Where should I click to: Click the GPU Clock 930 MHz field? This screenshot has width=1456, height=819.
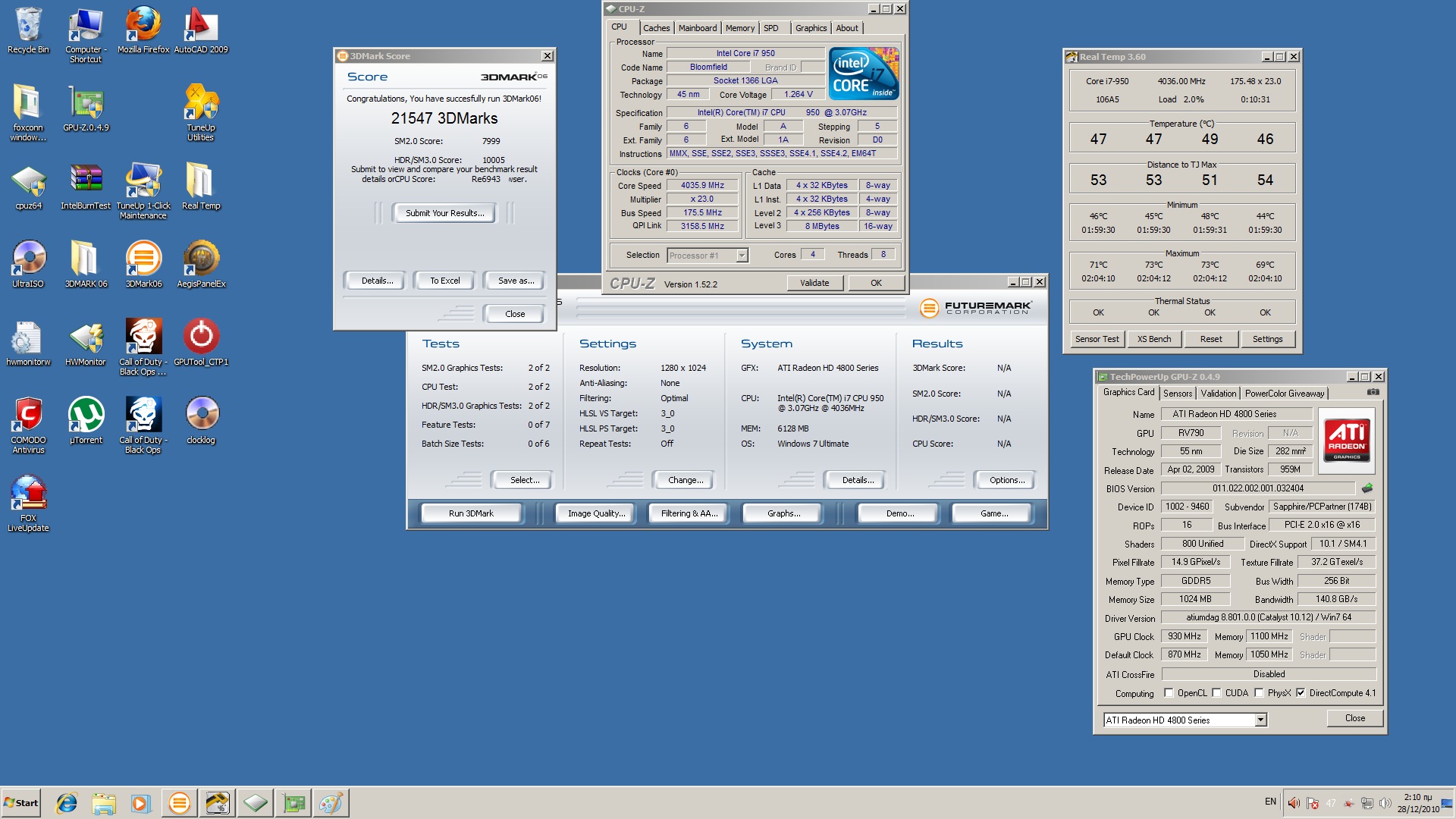click(x=1185, y=636)
